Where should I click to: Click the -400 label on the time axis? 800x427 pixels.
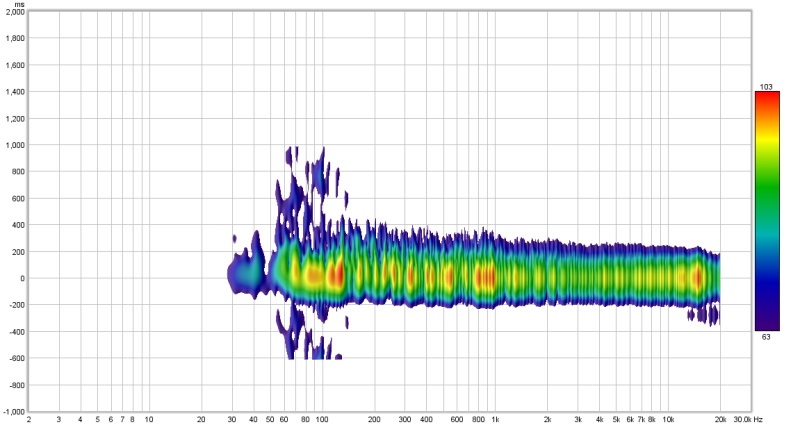[x=17, y=332]
